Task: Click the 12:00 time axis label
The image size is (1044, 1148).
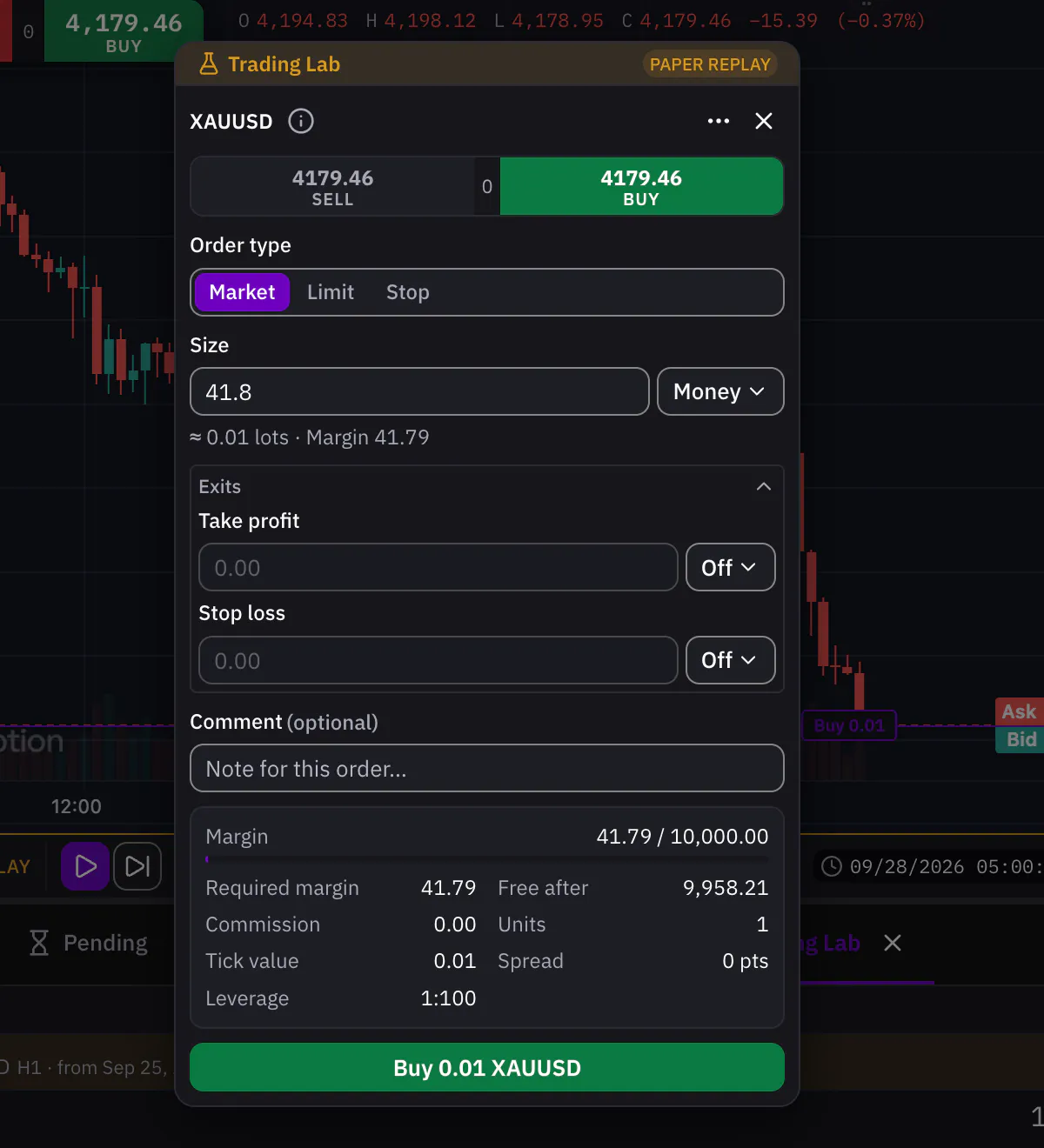Action: coord(77,806)
